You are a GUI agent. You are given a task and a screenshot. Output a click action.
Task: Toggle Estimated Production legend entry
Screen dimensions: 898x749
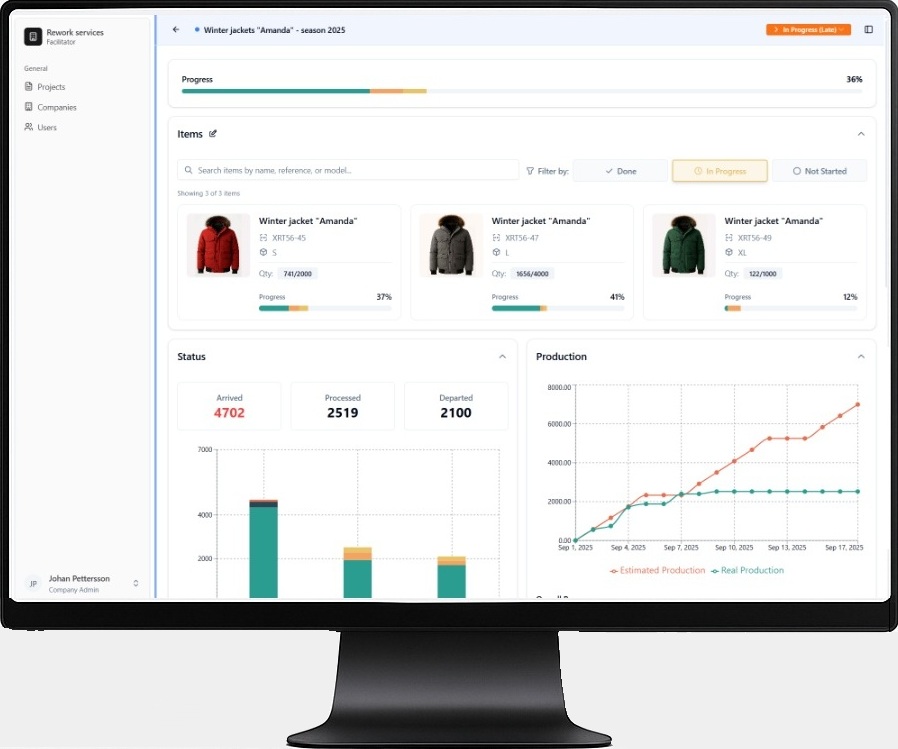[x=657, y=570]
